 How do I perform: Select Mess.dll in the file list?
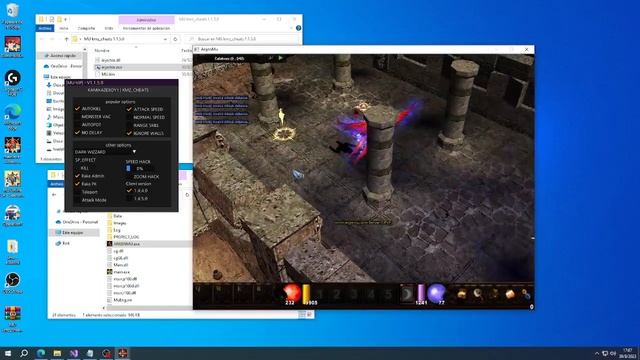point(118,265)
